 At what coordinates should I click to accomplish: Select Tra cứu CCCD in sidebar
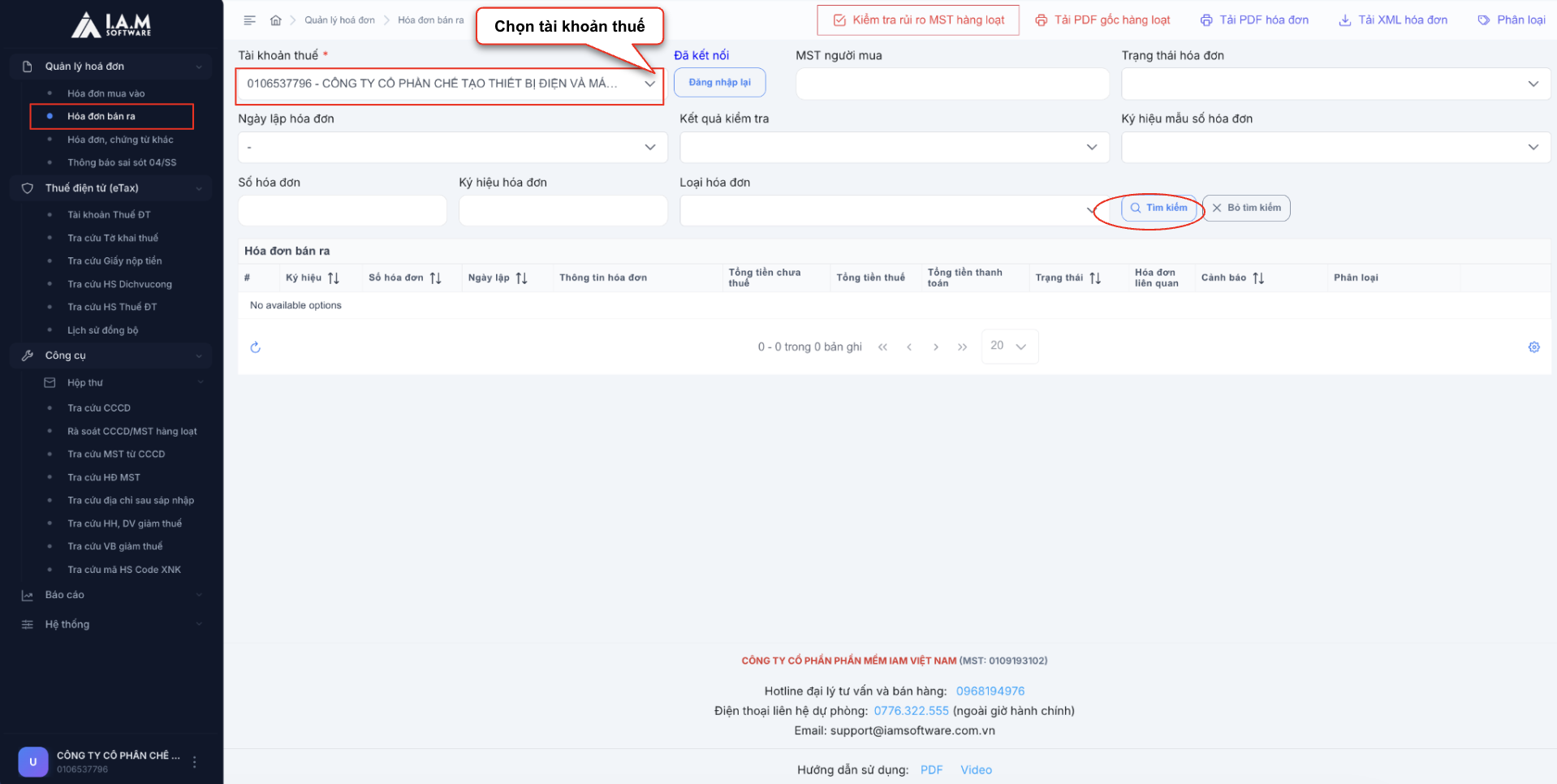(99, 408)
